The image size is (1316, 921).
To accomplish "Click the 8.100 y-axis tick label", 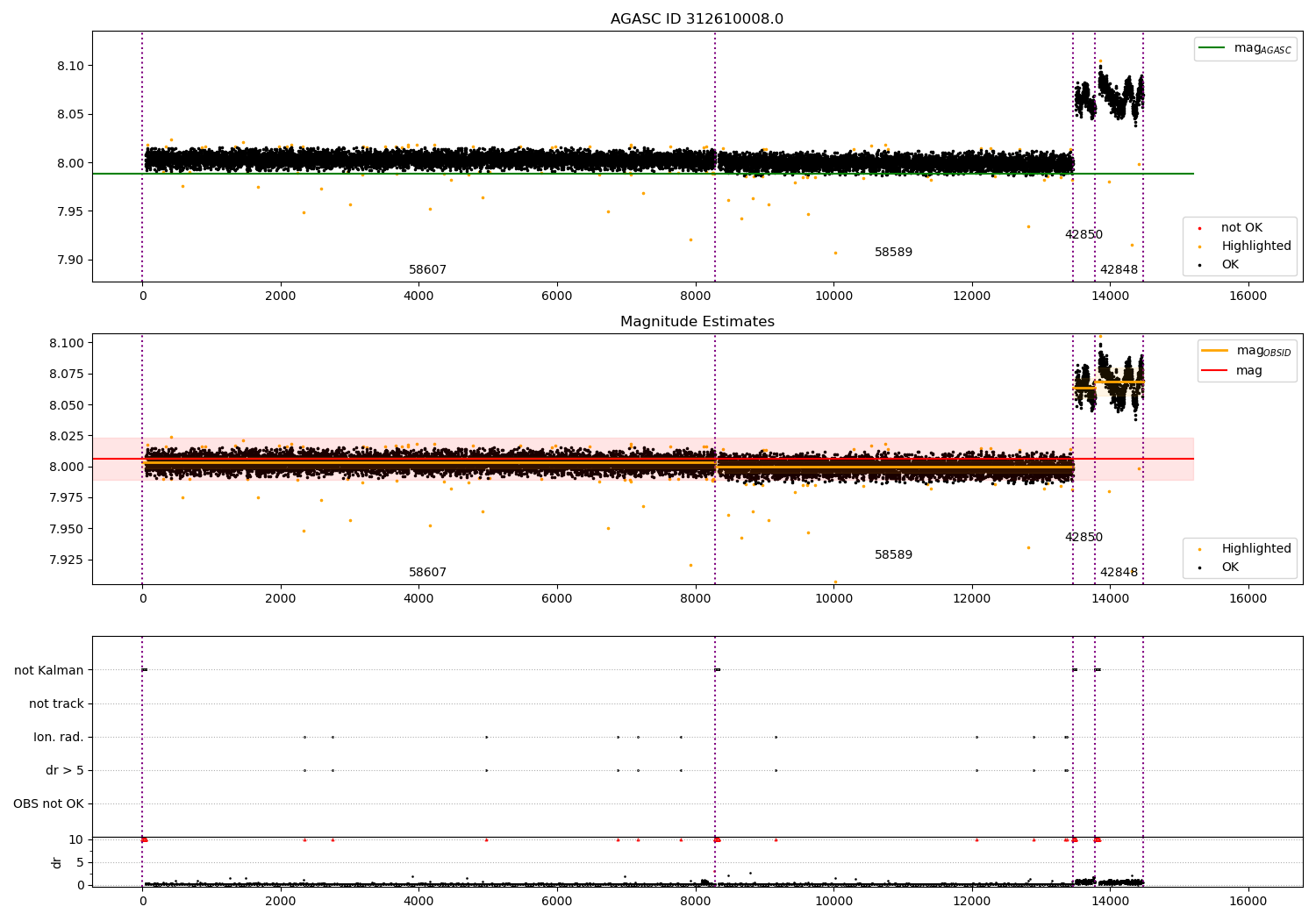I will pos(67,343).
